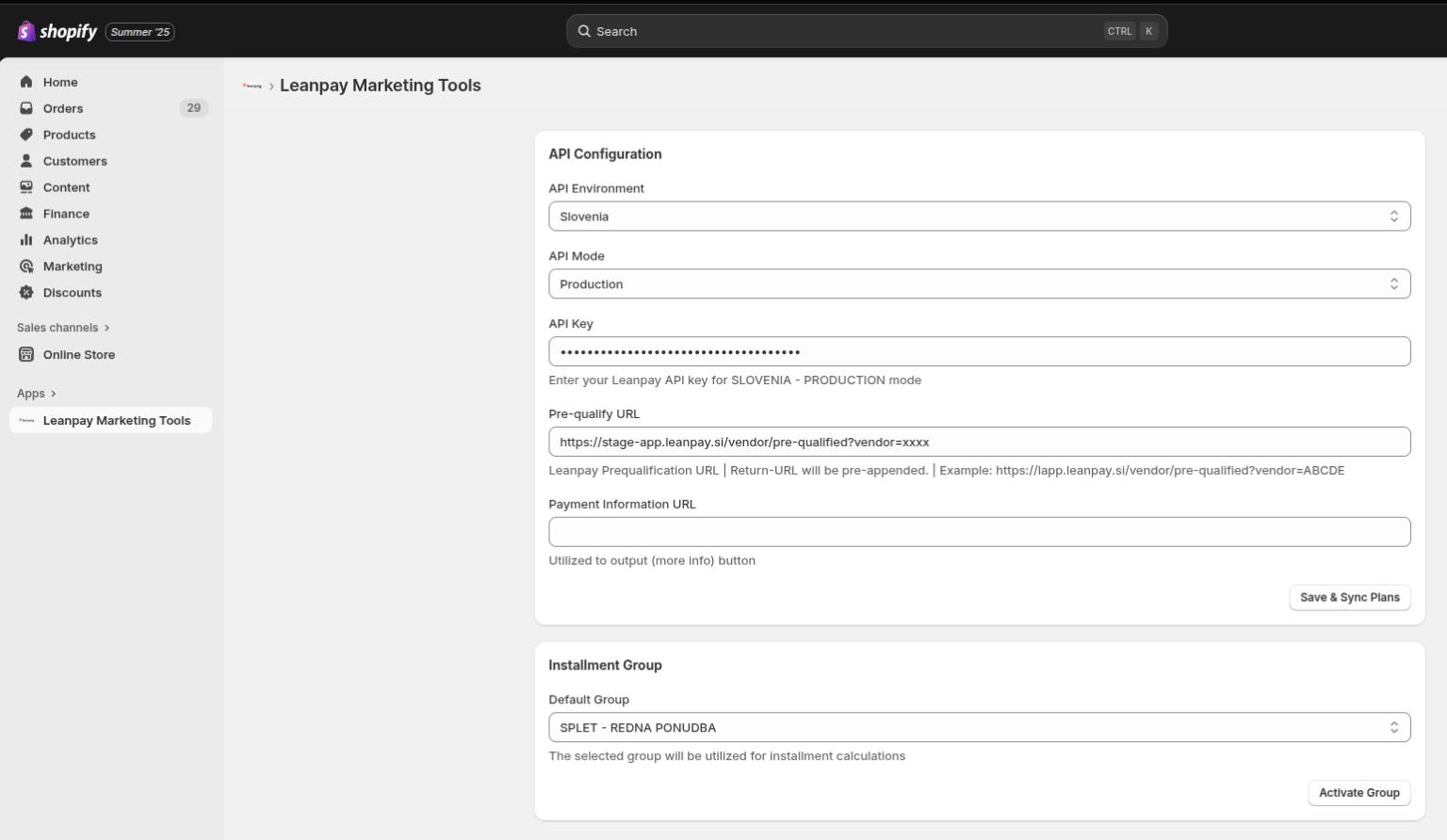This screenshot has width=1447, height=840.
Task: Open the Summer '25 edition badge
Action: [x=140, y=32]
